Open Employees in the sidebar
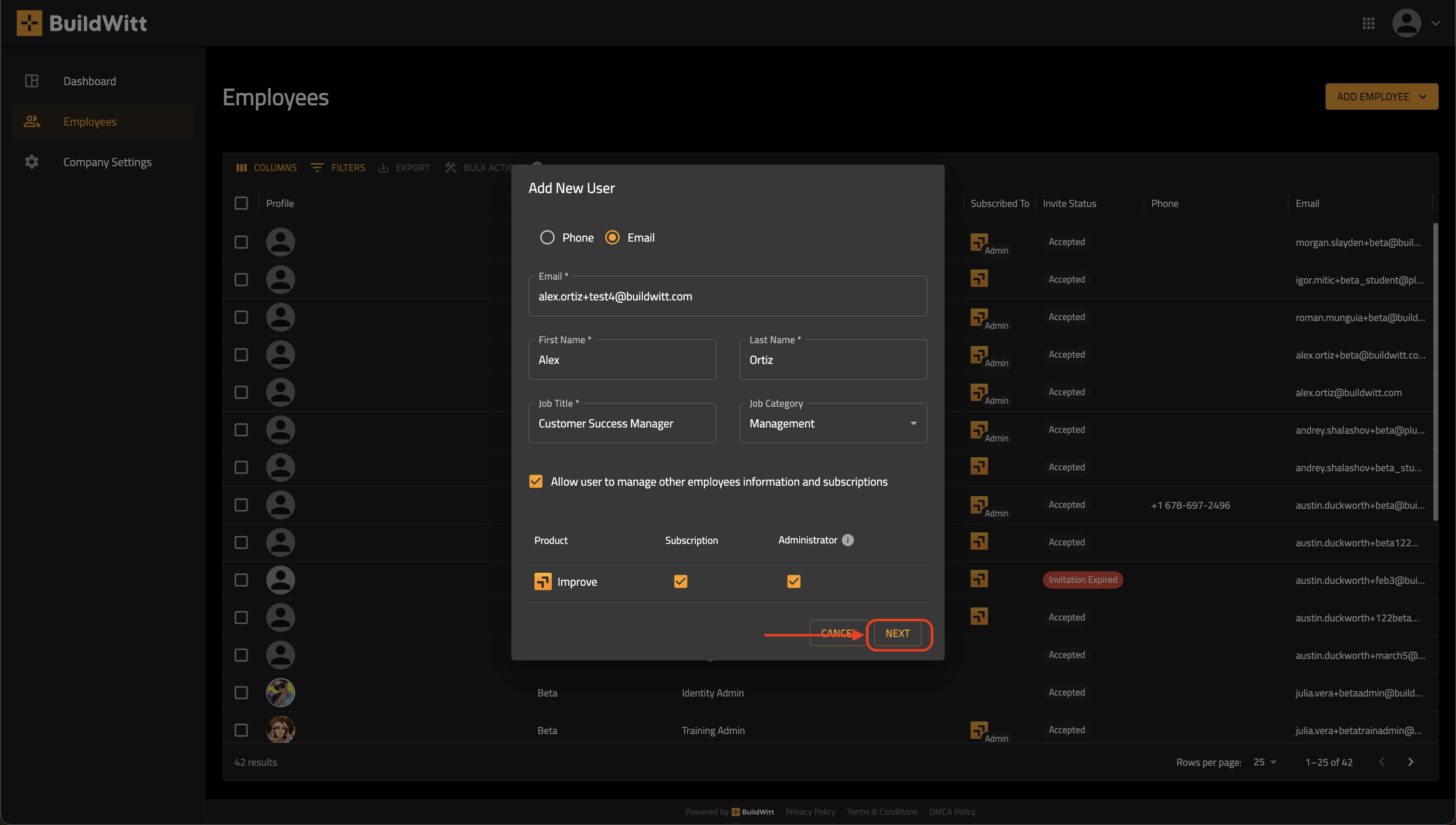Image resolution: width=1456 pixels, height=825 pixels. pos(102,121)
